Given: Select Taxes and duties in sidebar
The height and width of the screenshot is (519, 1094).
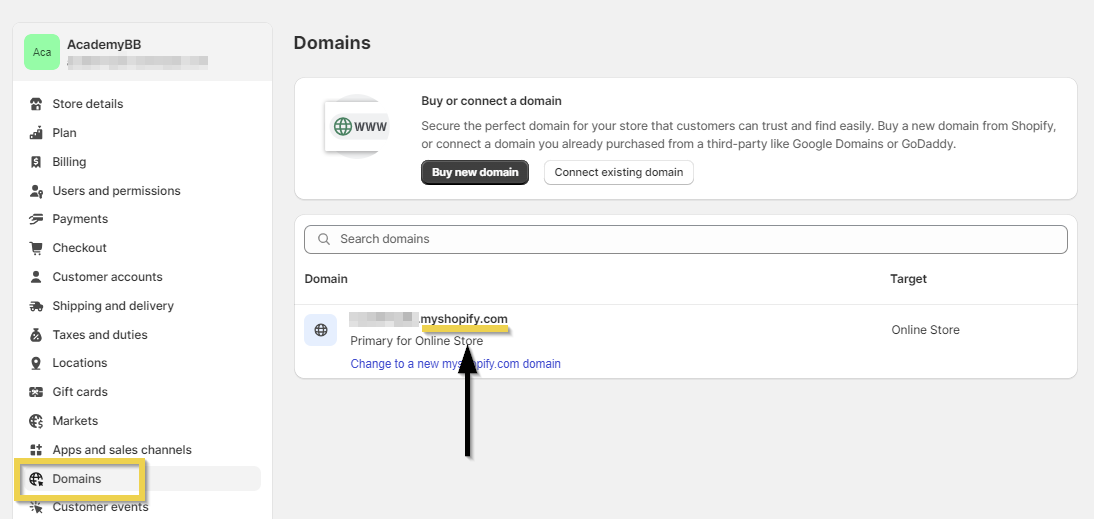Looking at the screenshot, I should pyautogui.click(x=100, y=335).
